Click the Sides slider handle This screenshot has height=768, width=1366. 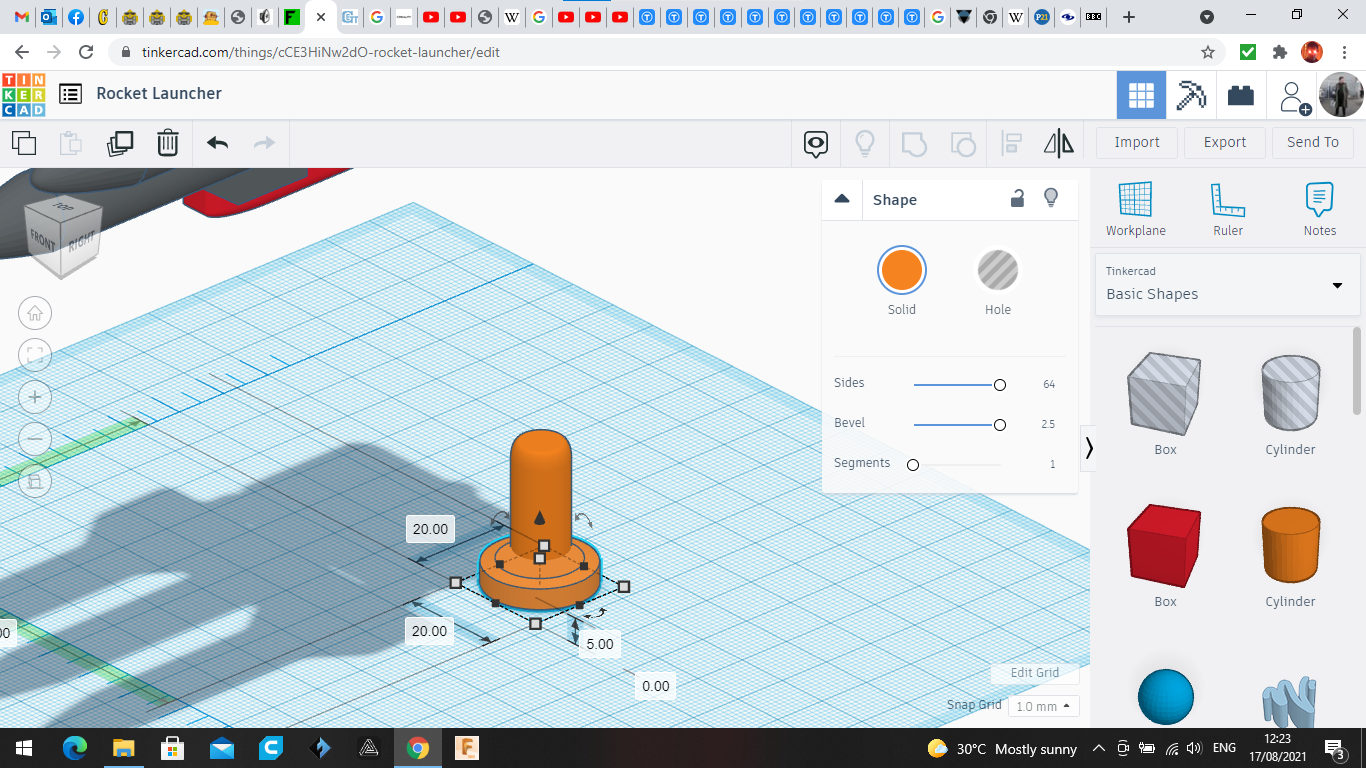1000,385
